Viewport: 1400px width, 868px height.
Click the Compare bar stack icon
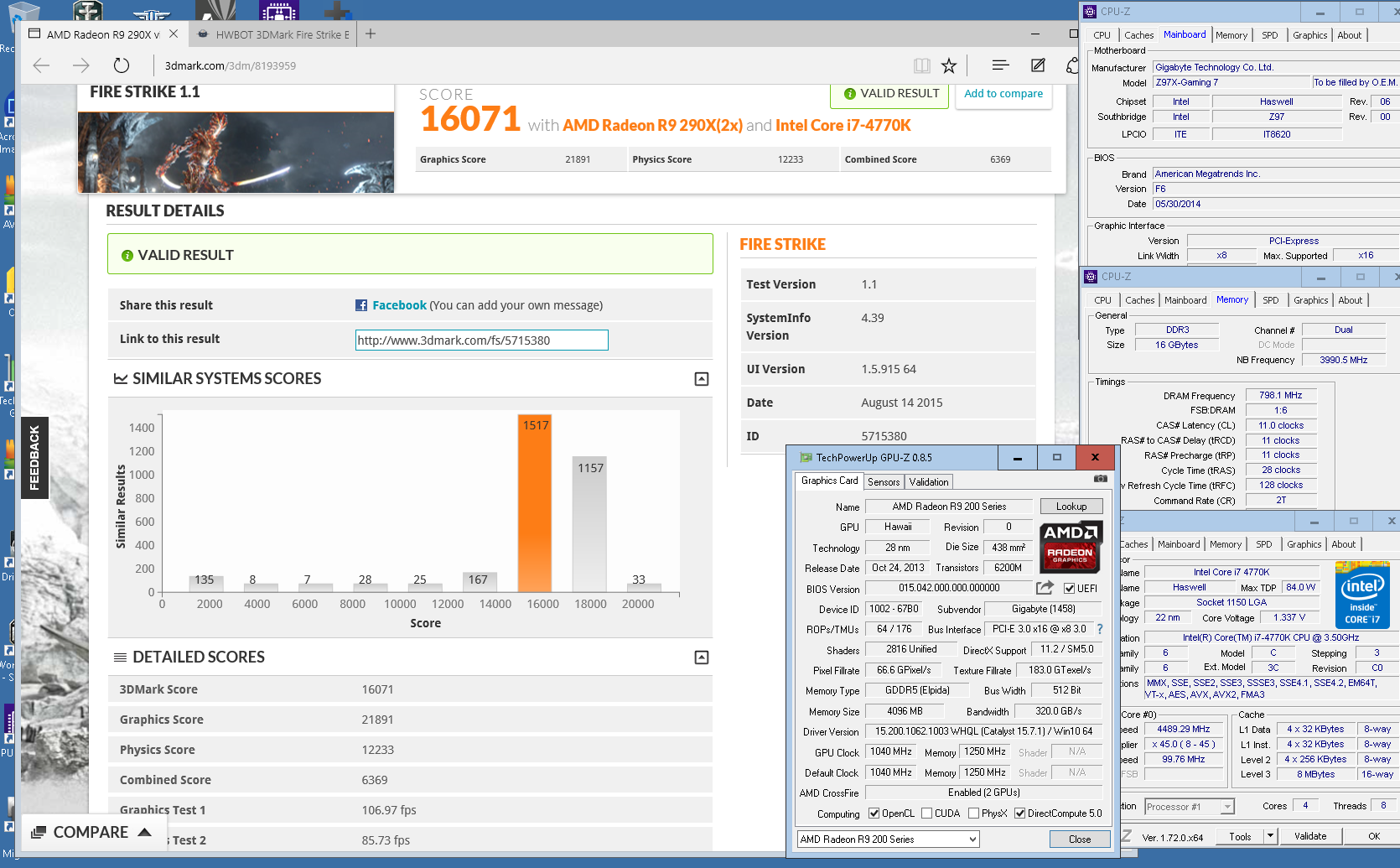39,833
